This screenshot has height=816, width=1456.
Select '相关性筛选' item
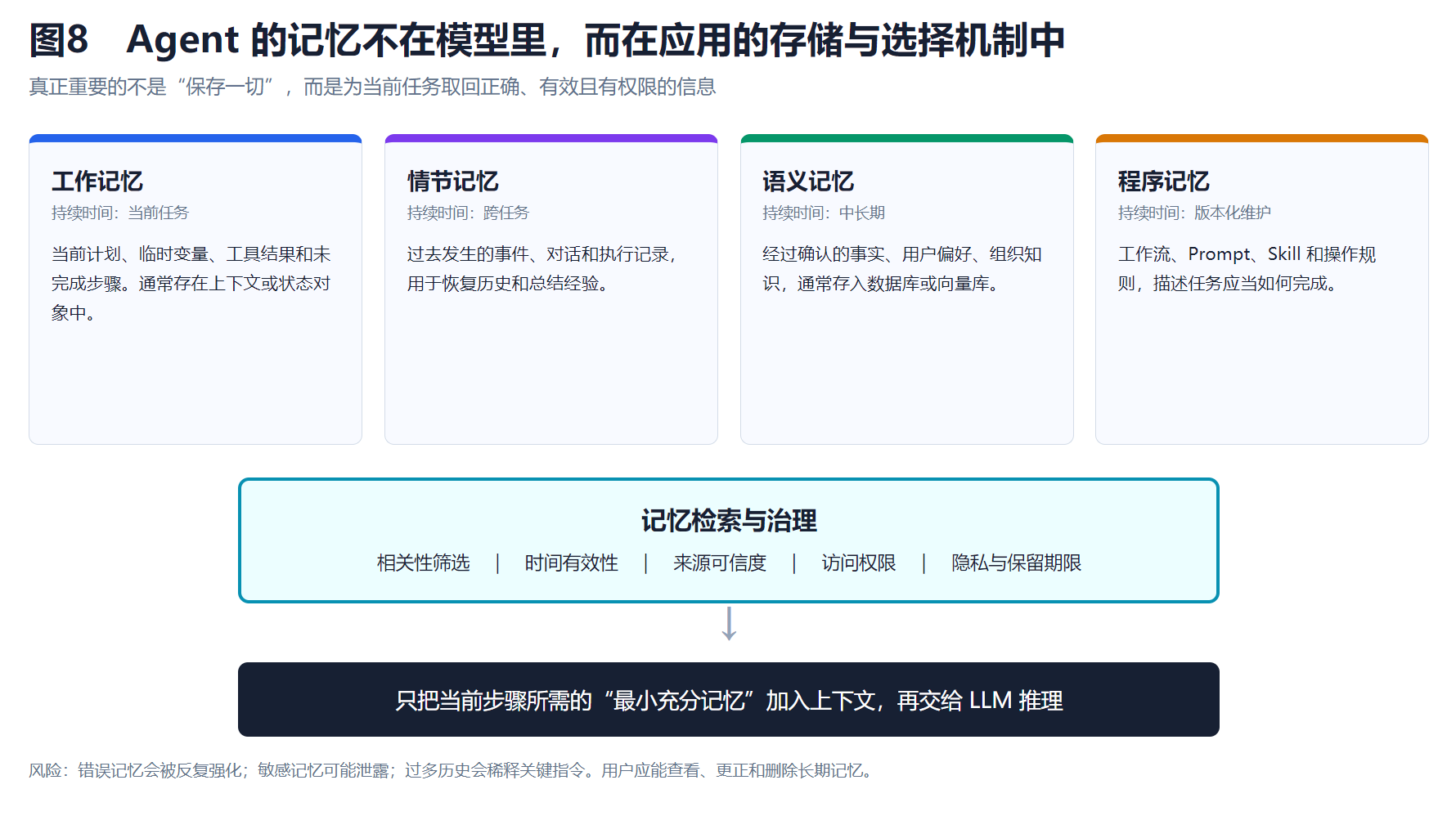click(x=423, y=563)
